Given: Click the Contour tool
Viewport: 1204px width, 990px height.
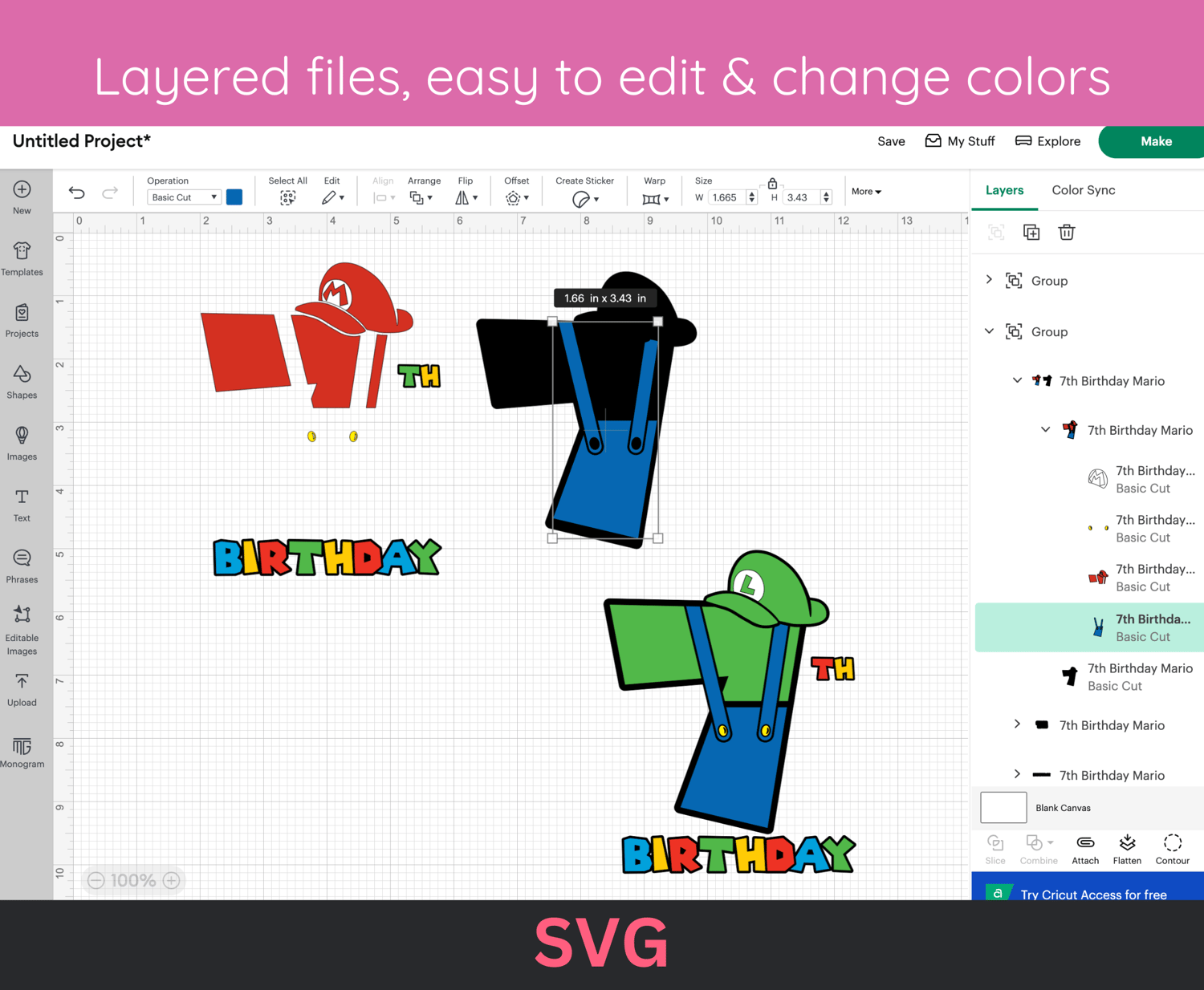Looking at the screenshot, I should point(1173,850).
